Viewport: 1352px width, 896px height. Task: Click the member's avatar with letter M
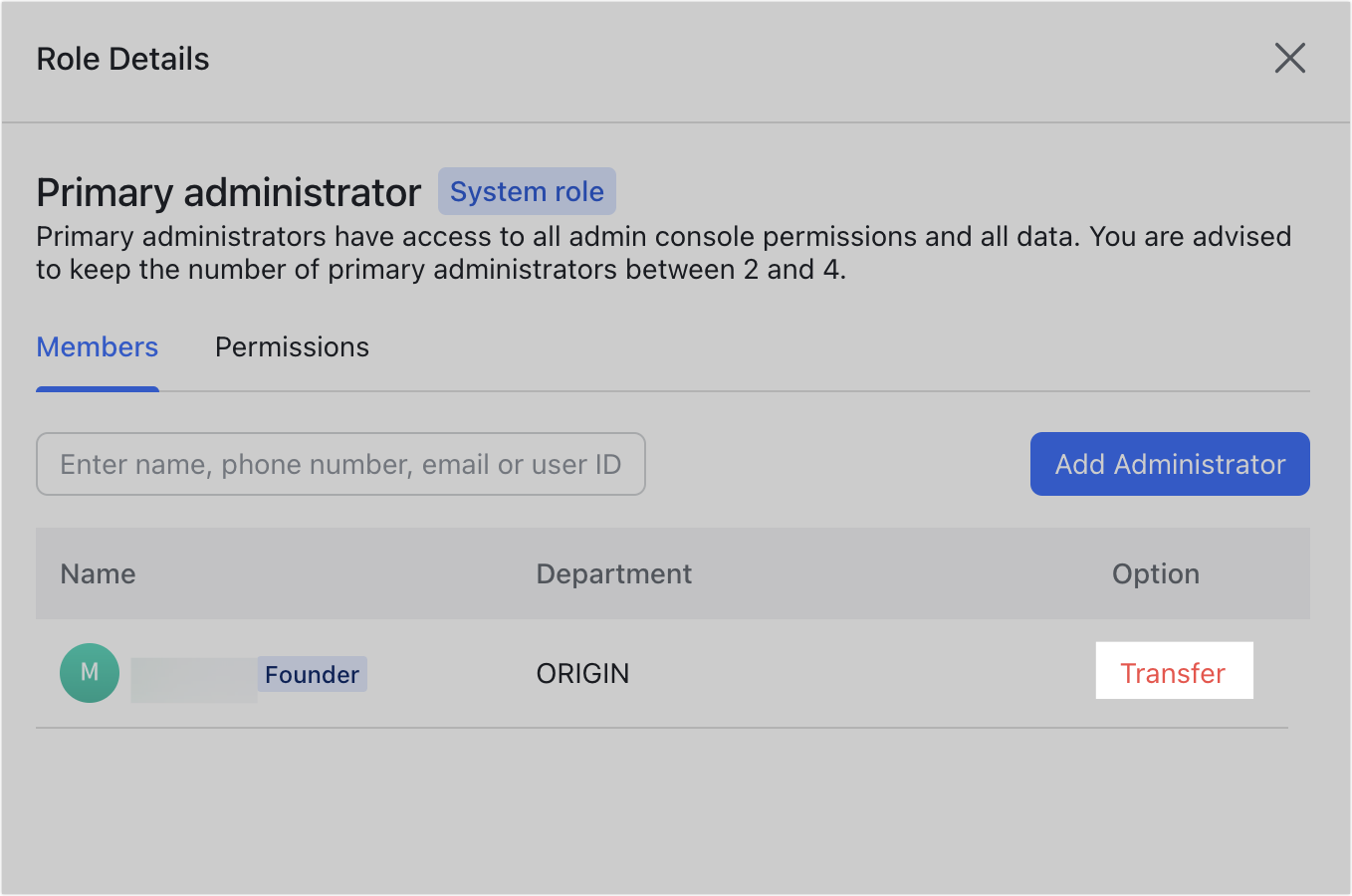tap(89, 672)
